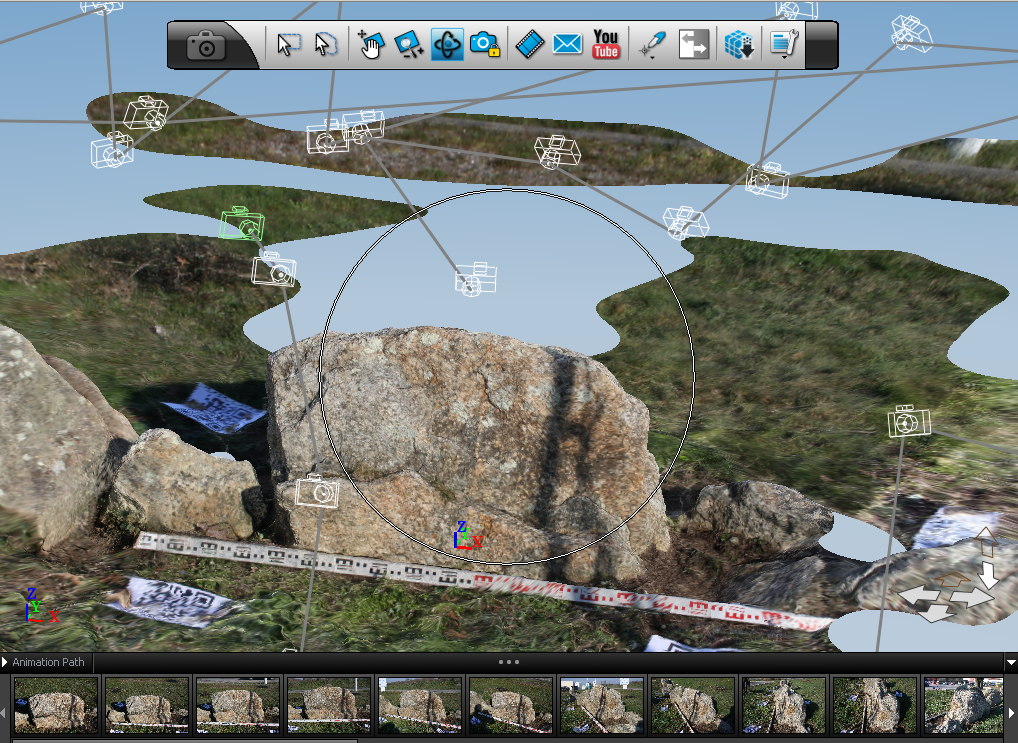Open the pin marker tool dropdown
The height and width of the screenshot is (743, 1018).
coord(651,46)
